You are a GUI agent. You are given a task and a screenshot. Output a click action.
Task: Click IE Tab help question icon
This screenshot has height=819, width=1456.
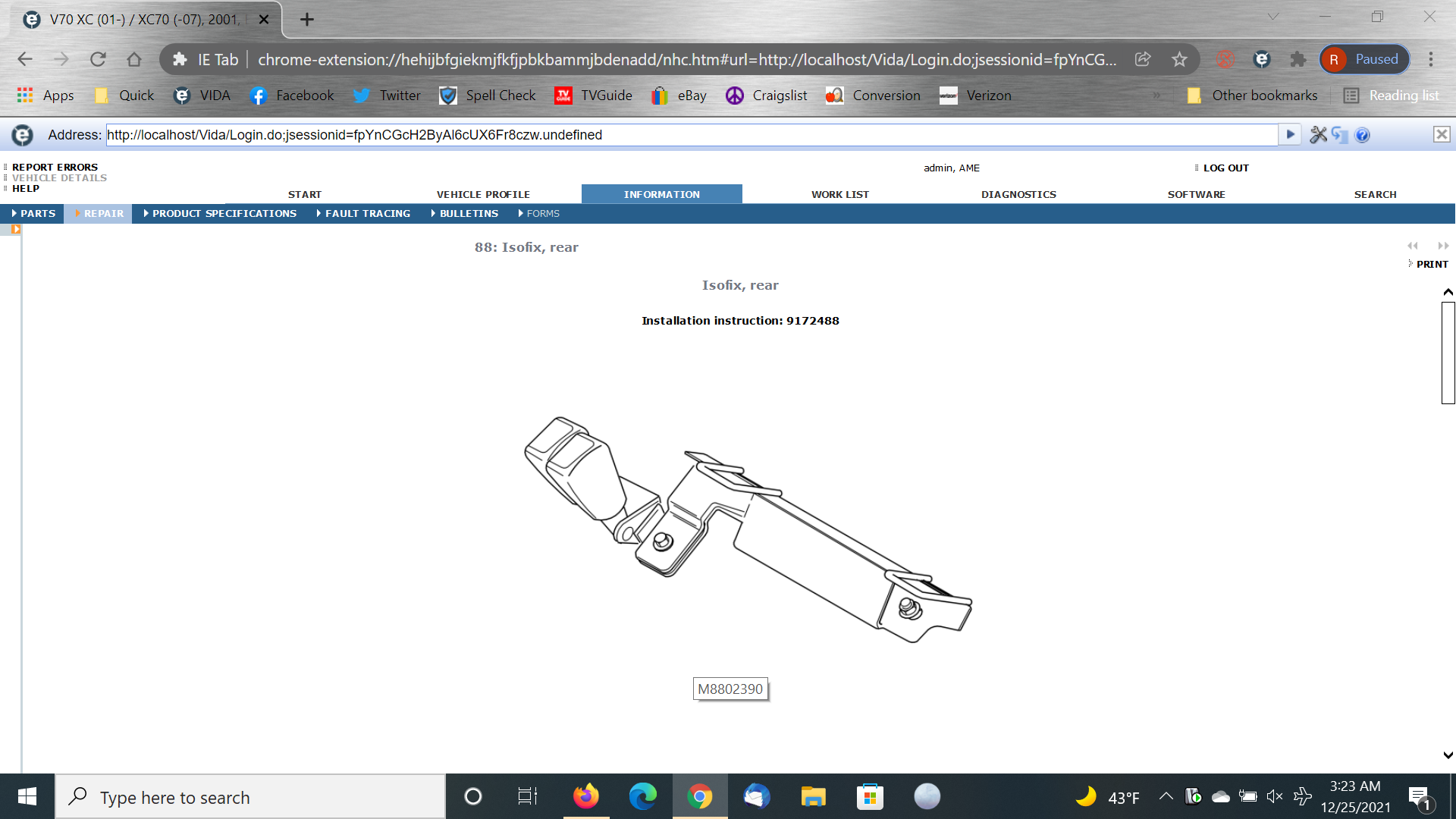click(1362, 135)
